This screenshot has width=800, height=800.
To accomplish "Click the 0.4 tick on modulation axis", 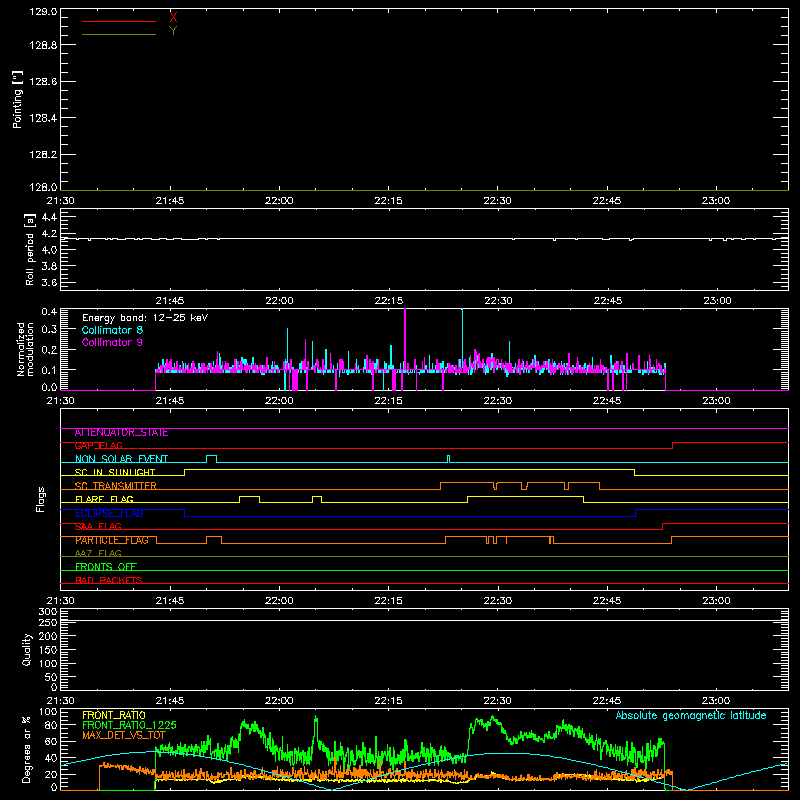I will click(49, 312).
